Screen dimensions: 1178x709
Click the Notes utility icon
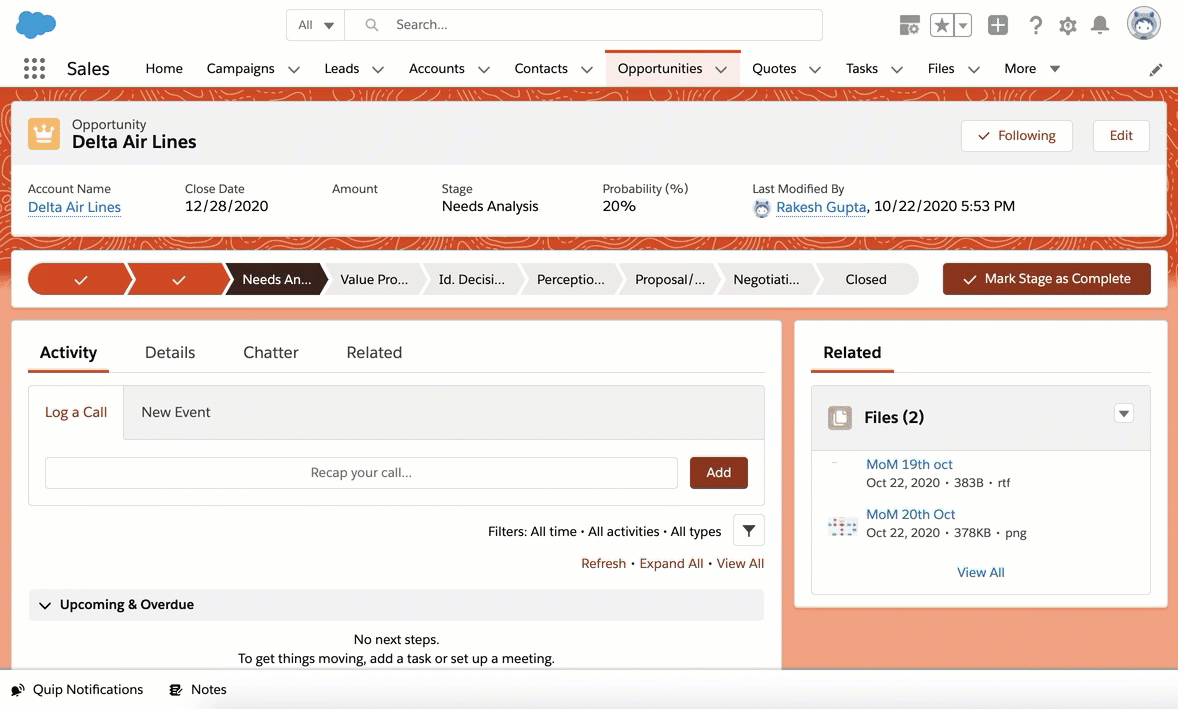pyautogui.click(x=176, y=689)
